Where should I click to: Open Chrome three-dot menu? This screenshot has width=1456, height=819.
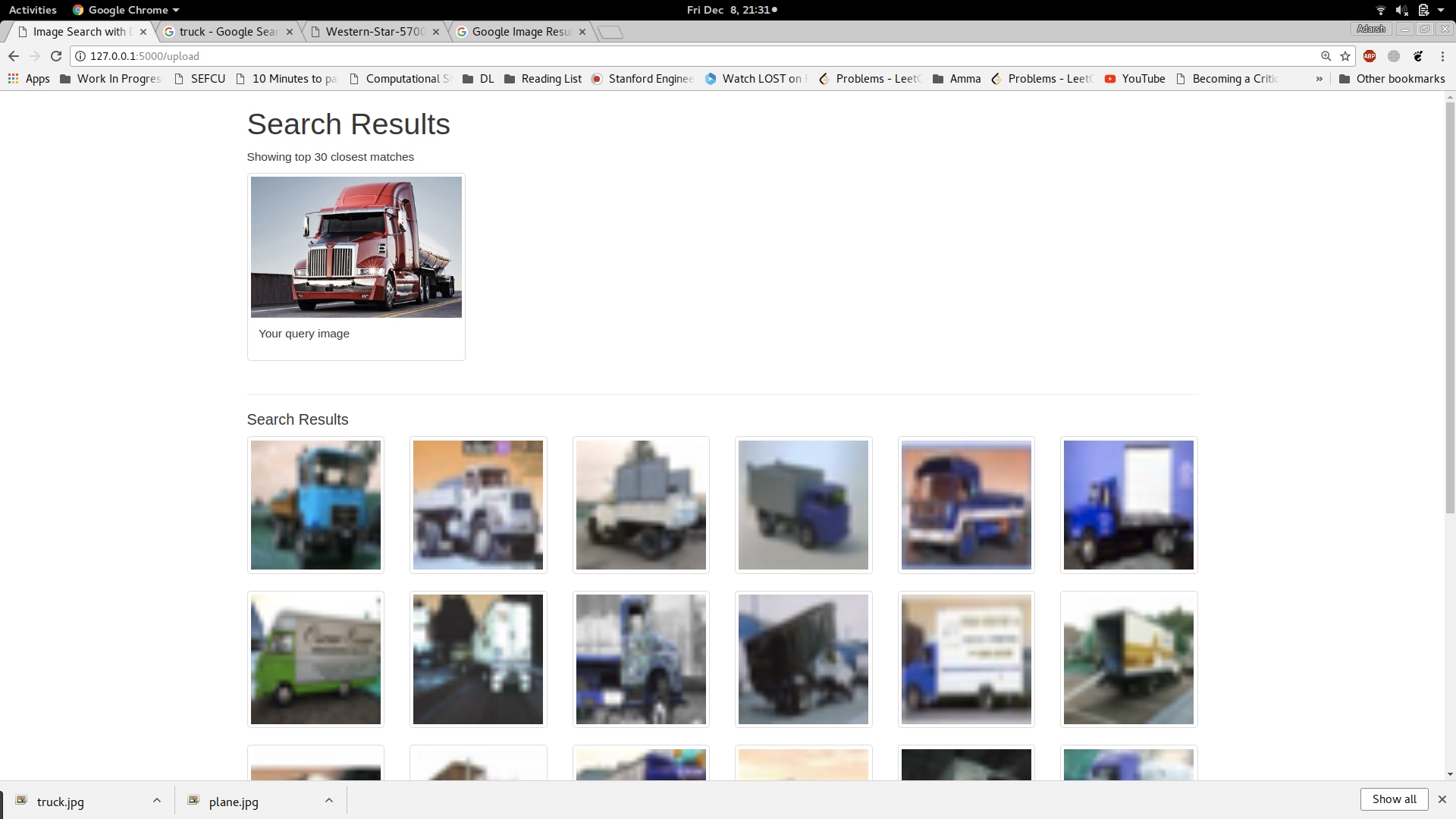pos(1442,56)
